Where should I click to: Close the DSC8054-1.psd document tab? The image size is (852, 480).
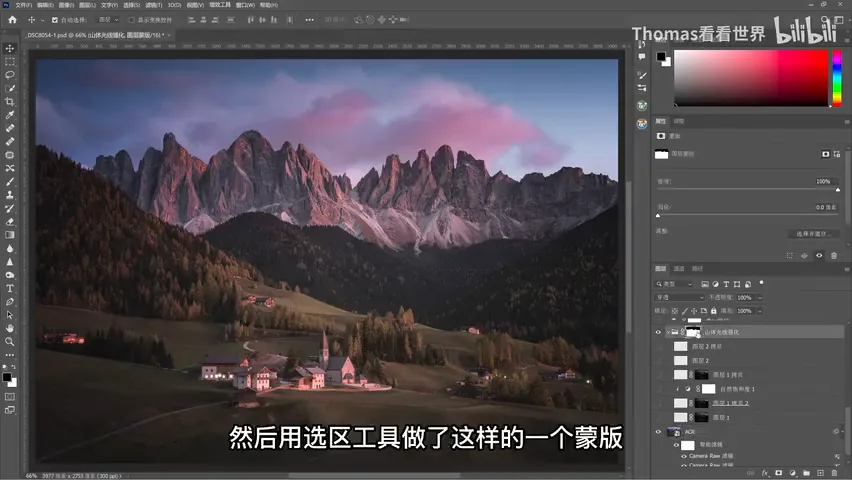[169, 35]
